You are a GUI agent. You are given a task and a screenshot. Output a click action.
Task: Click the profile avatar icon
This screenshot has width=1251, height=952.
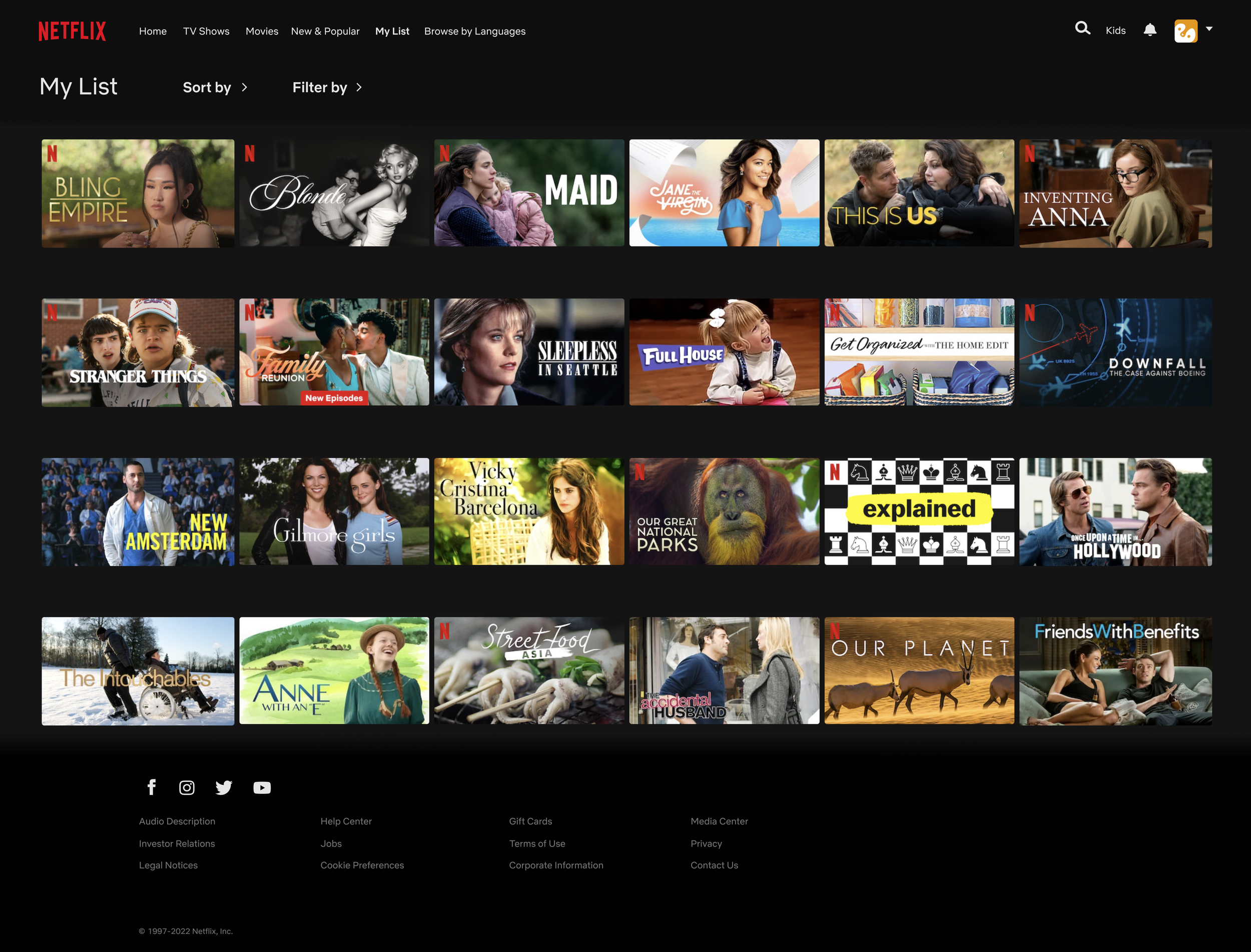1186,31
